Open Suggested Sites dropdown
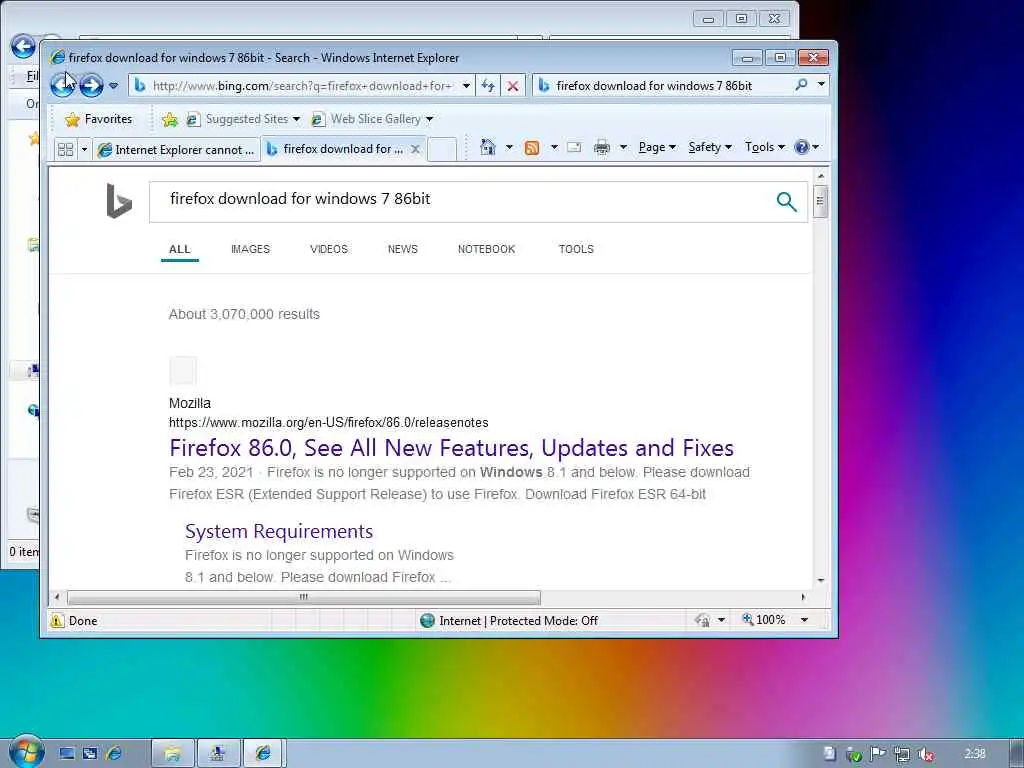 point(242,119)
